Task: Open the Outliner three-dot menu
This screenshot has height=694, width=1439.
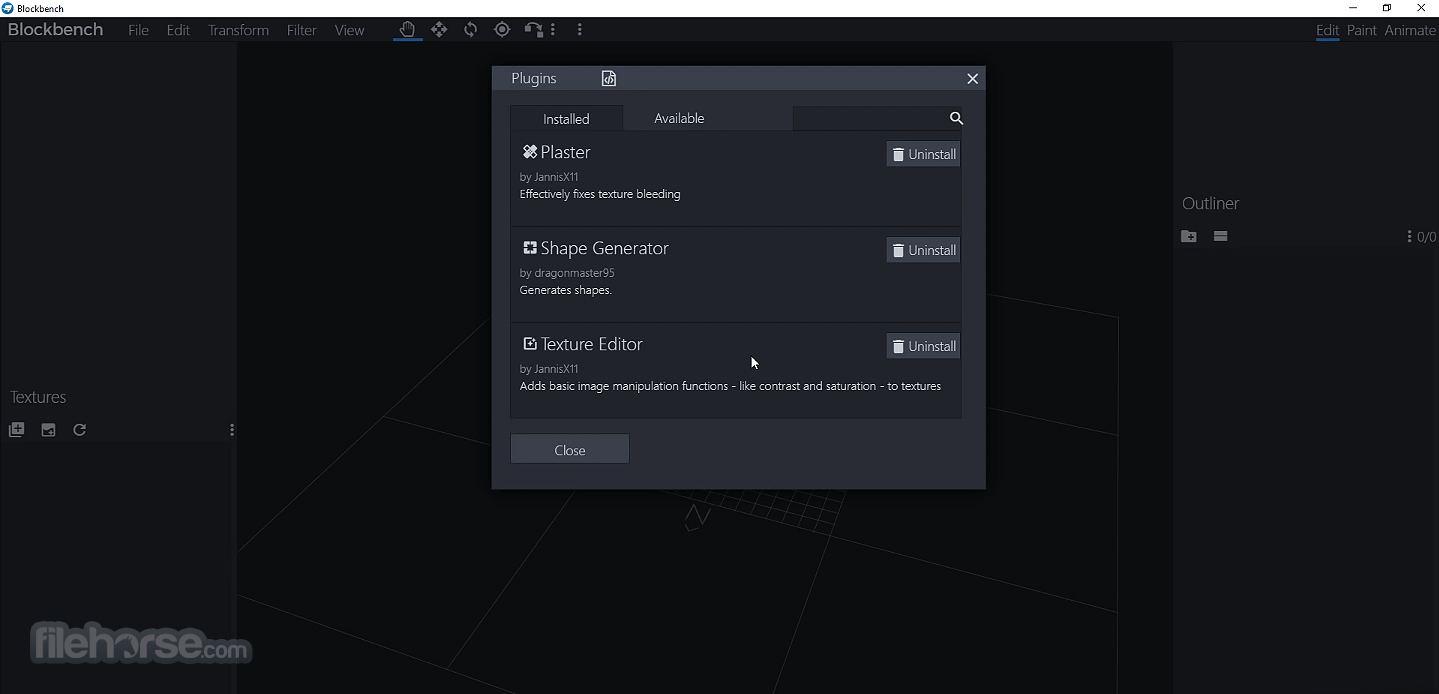Action: point(1409,237)
